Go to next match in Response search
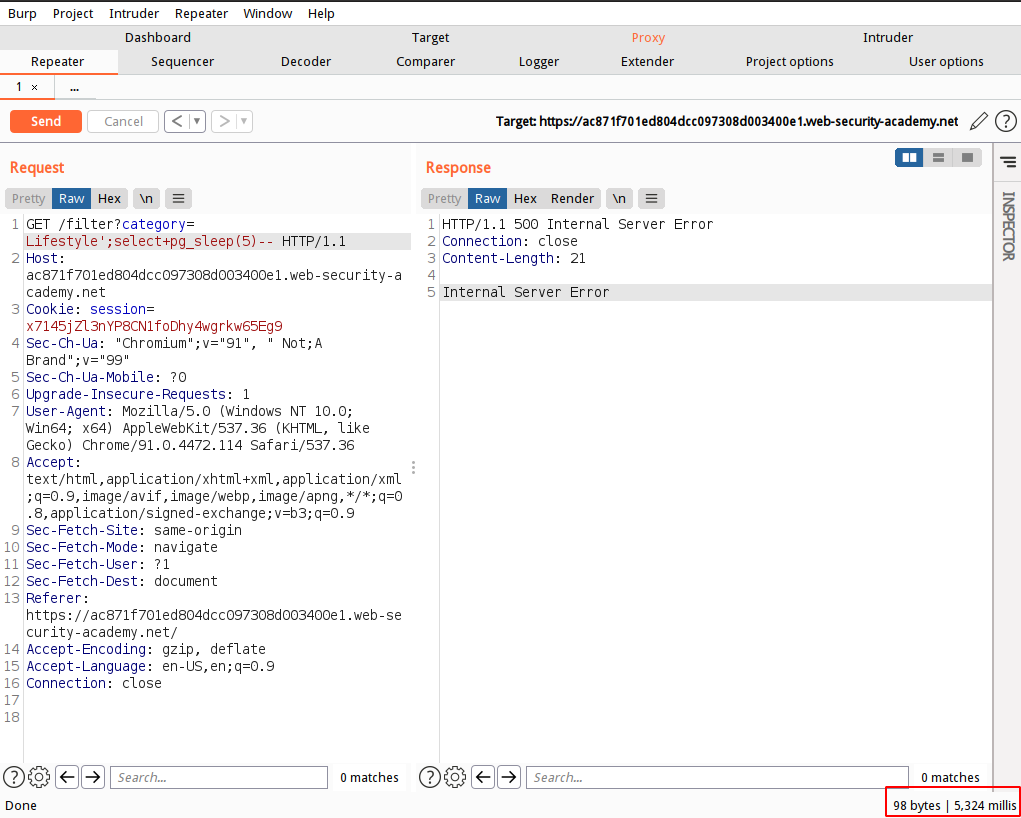 509,777
